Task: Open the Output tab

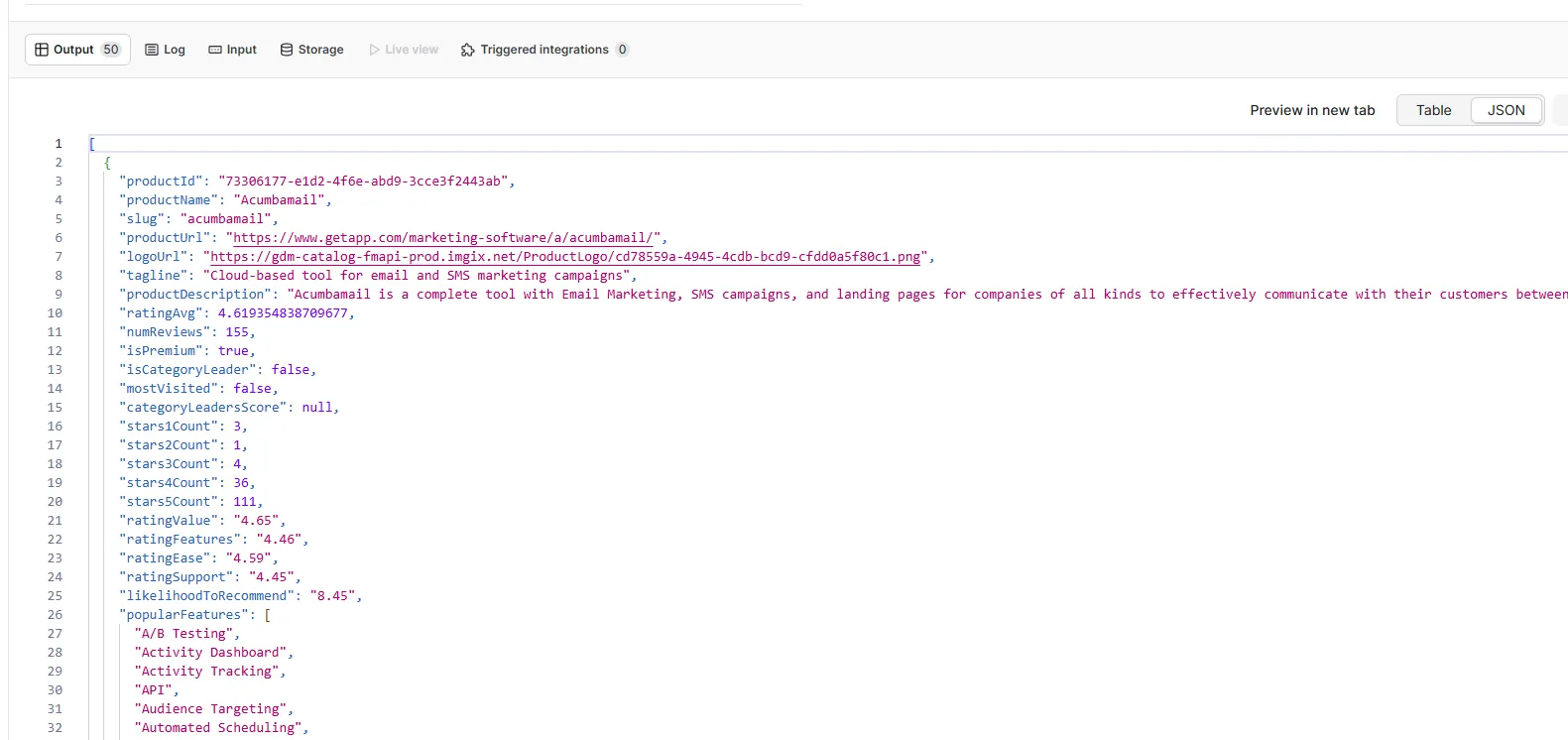Action: click(x=77, y=50)
